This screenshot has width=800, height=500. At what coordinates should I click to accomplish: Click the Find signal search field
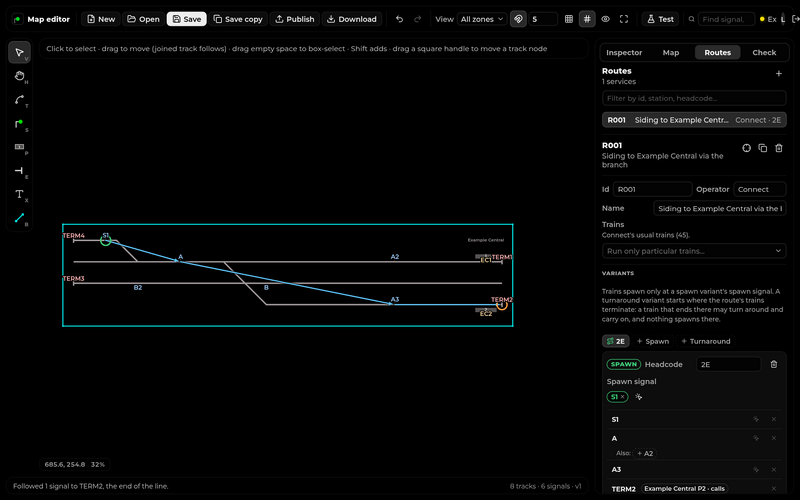coord(726,19)
